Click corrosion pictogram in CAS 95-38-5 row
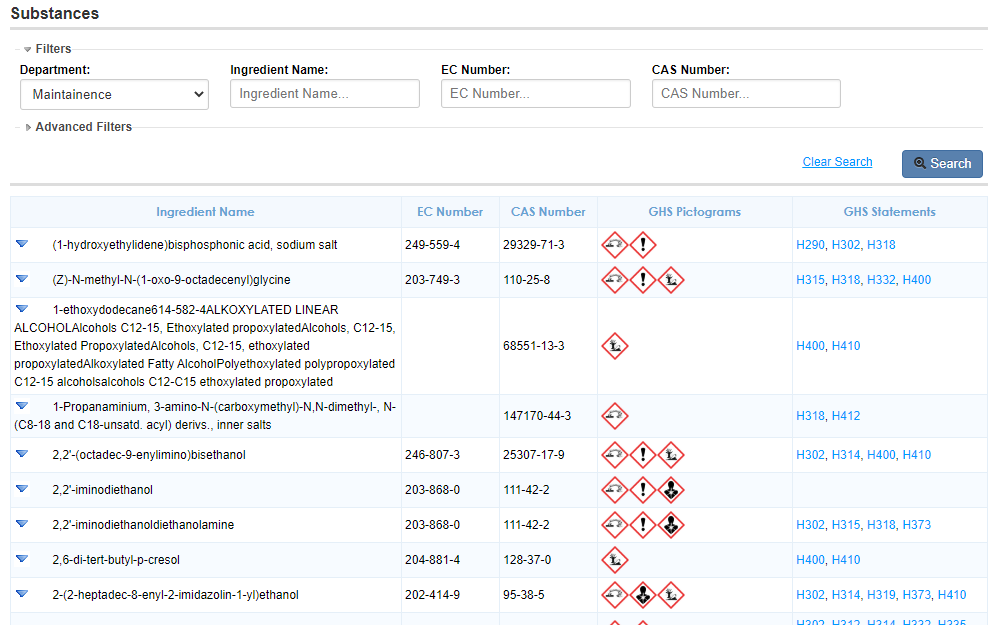This screenshot has height=625, width=1000. [x=615, y=595]
